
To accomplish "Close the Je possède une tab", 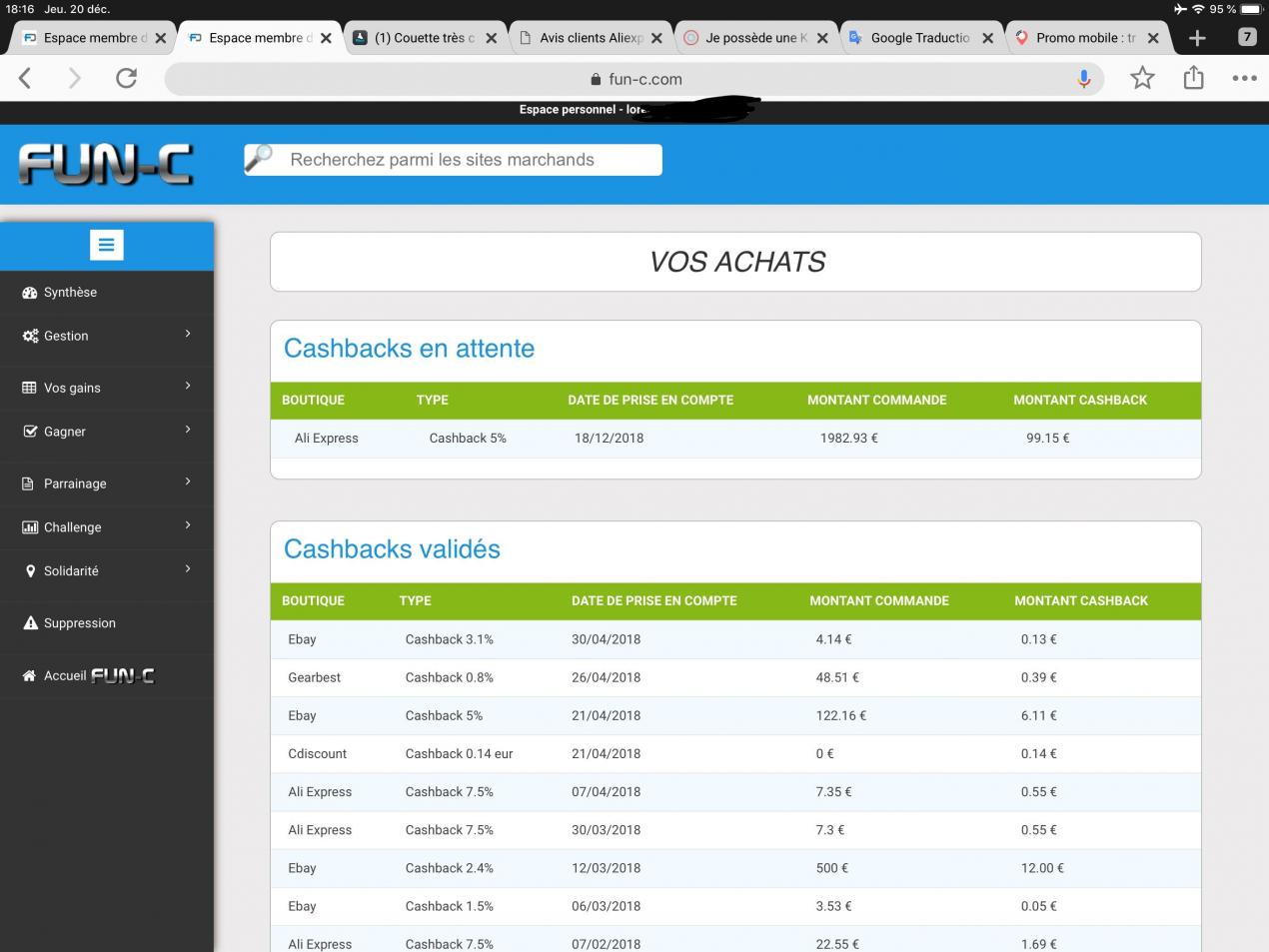I will point(822,38).
